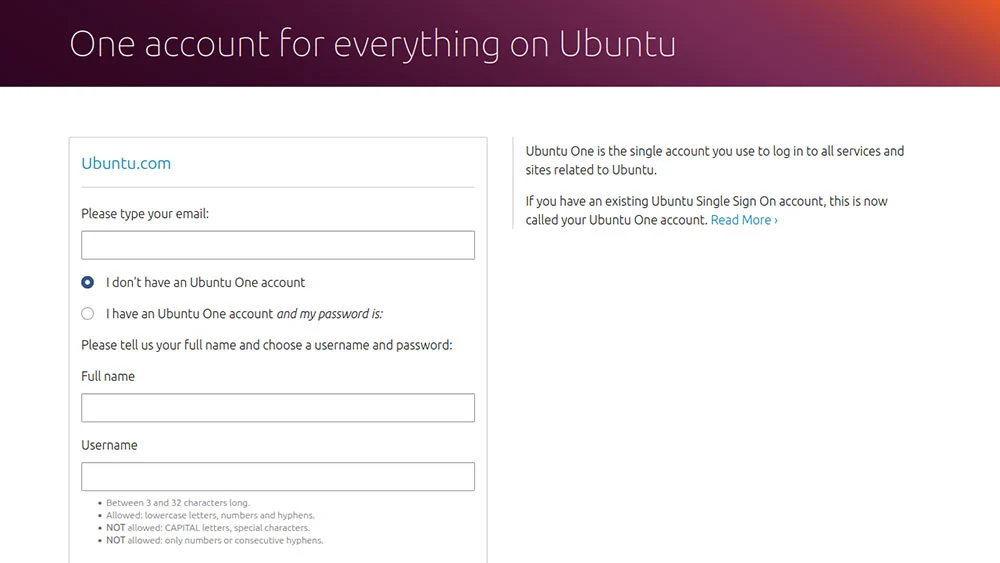Focus the email address input box
The width and height of the screenshot is (1000, 563).
point(277,245)
